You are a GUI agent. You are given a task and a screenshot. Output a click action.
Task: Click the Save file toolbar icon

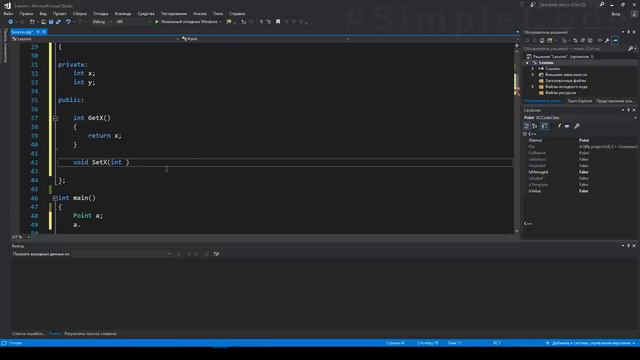pyautogui.click(x=51, y=22)
